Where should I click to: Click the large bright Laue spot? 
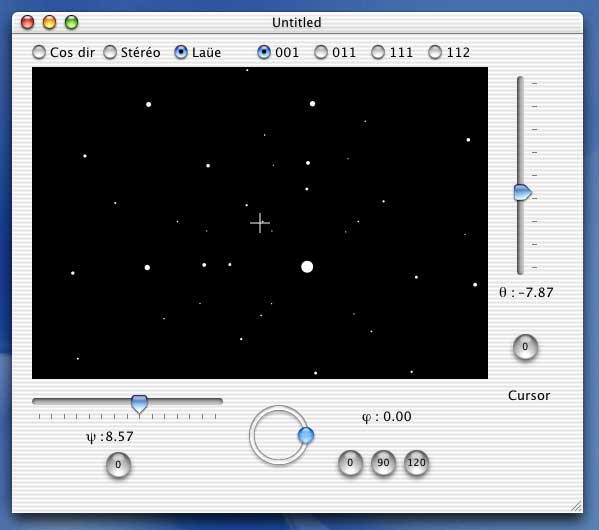(307, 267)
